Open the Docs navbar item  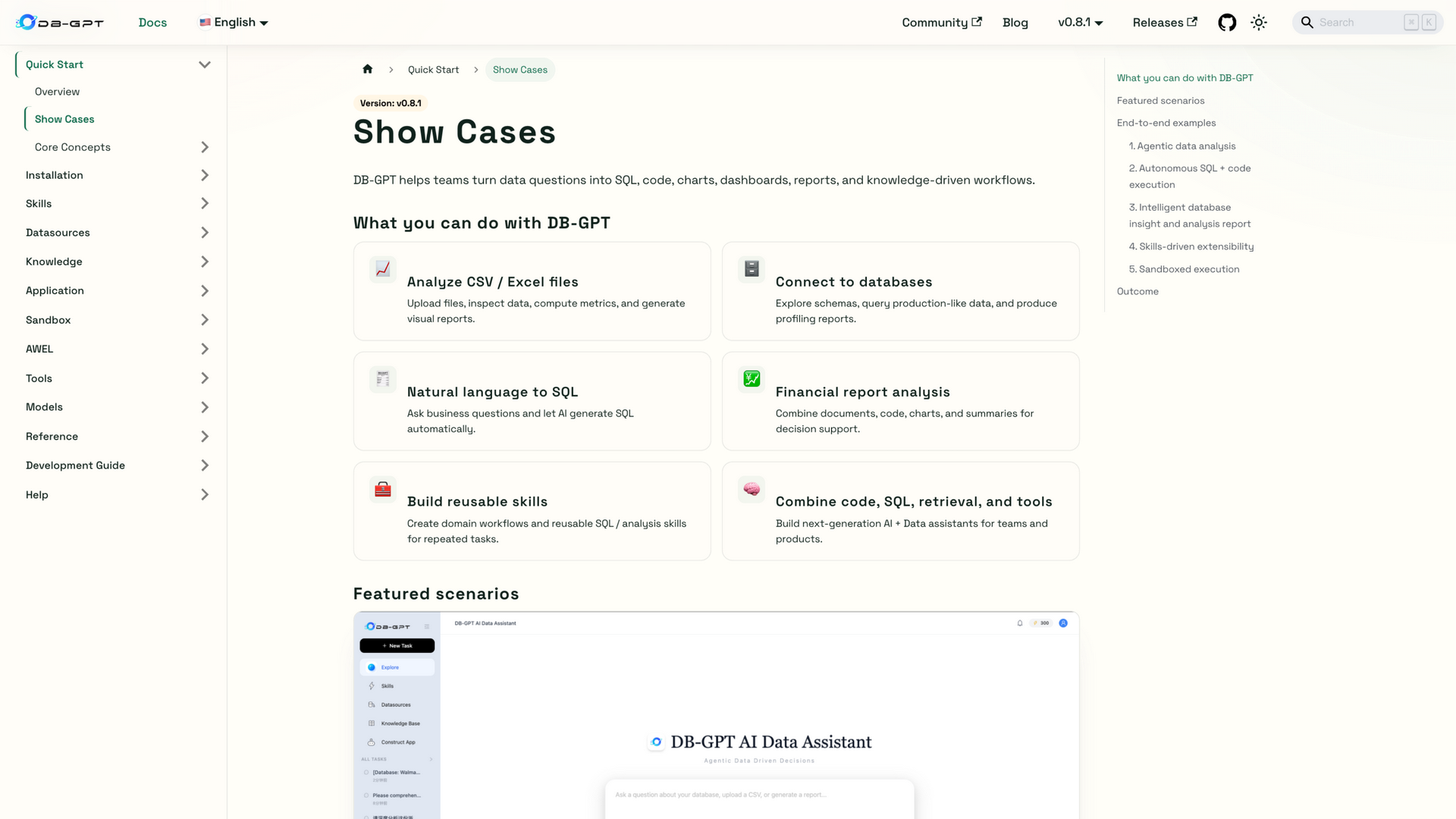click(152, 23)
